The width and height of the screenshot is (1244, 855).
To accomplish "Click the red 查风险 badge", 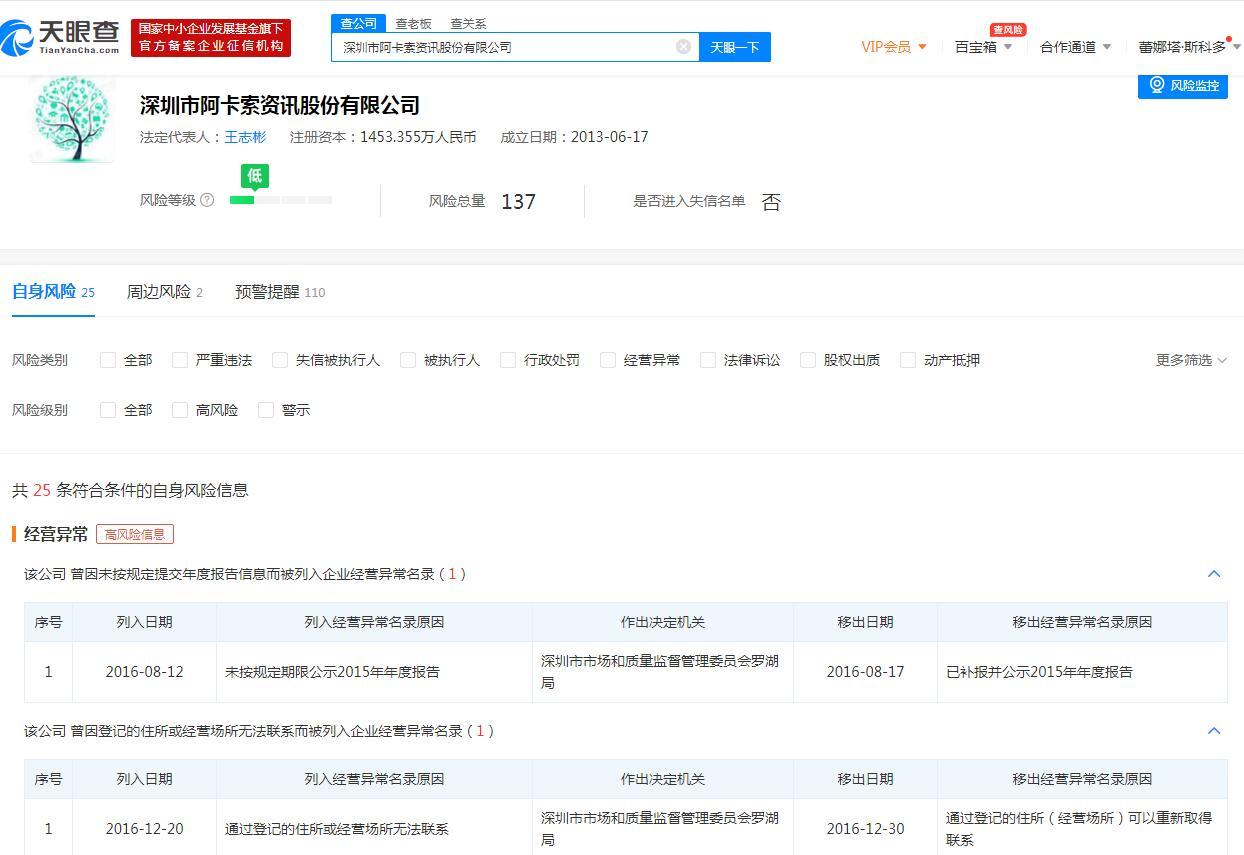I will (1007, 30).
